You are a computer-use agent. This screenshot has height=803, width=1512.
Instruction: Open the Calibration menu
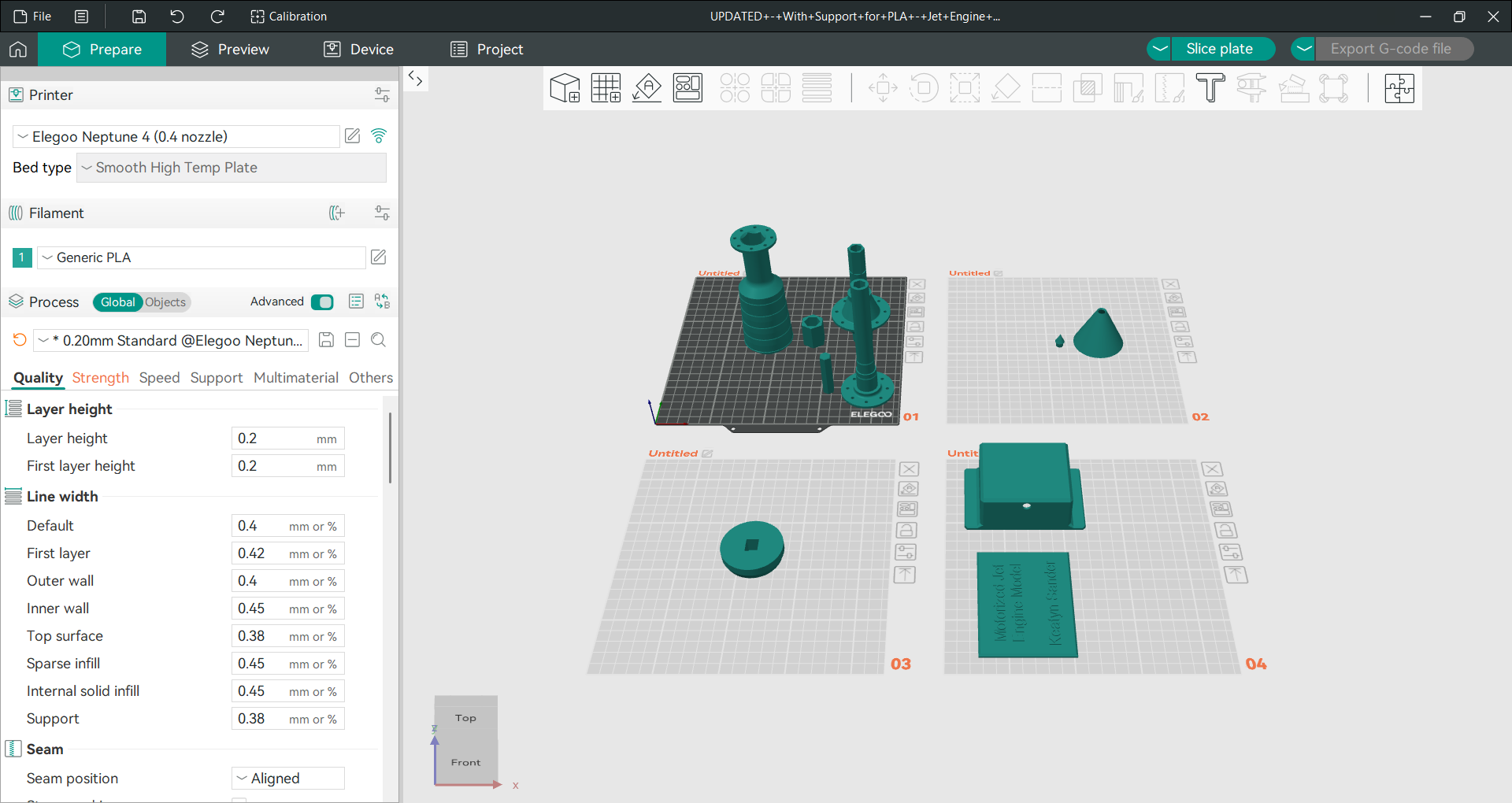click(288, 17)
